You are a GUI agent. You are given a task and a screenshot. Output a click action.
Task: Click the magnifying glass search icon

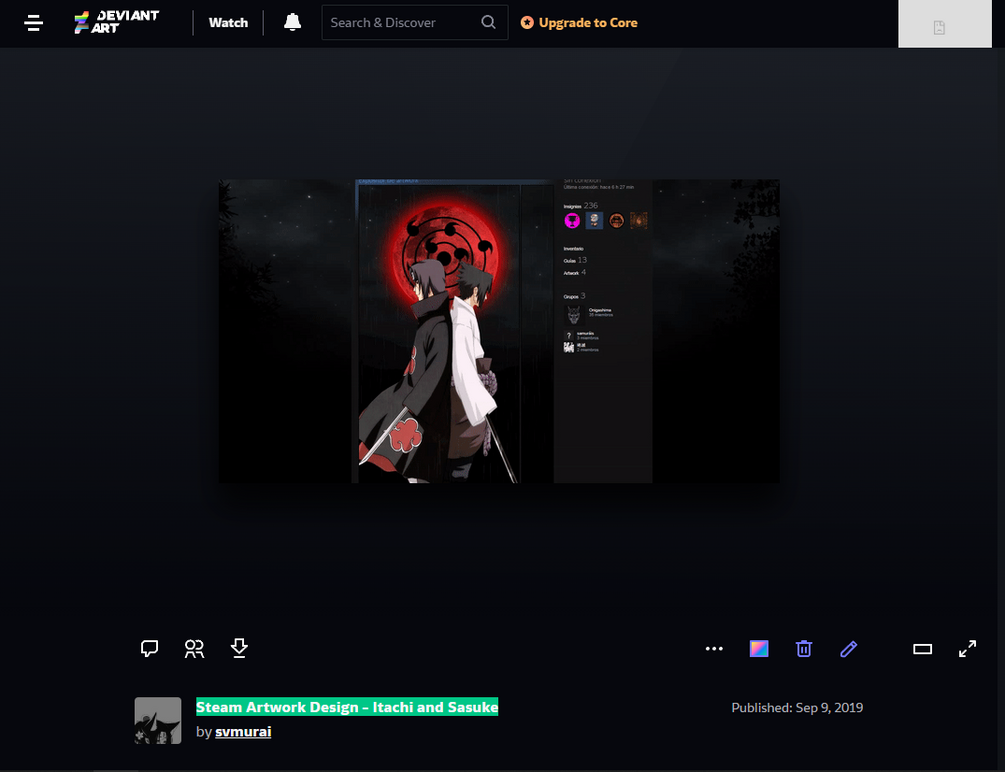tap(488, 22)
